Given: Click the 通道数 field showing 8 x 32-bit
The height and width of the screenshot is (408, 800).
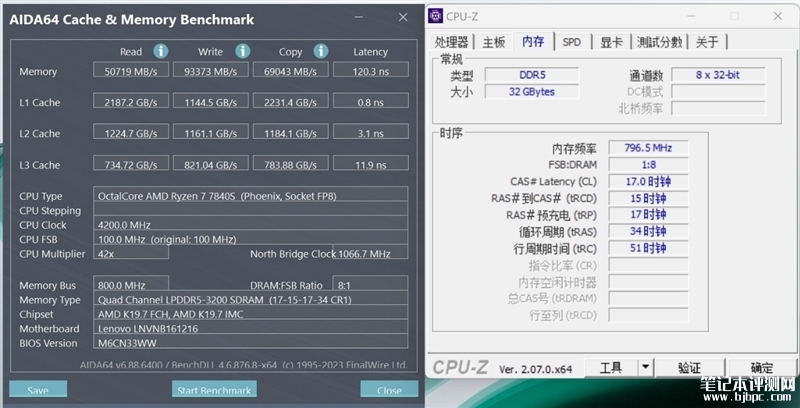Looking at the screenshot, I should (x=718, y=75).
